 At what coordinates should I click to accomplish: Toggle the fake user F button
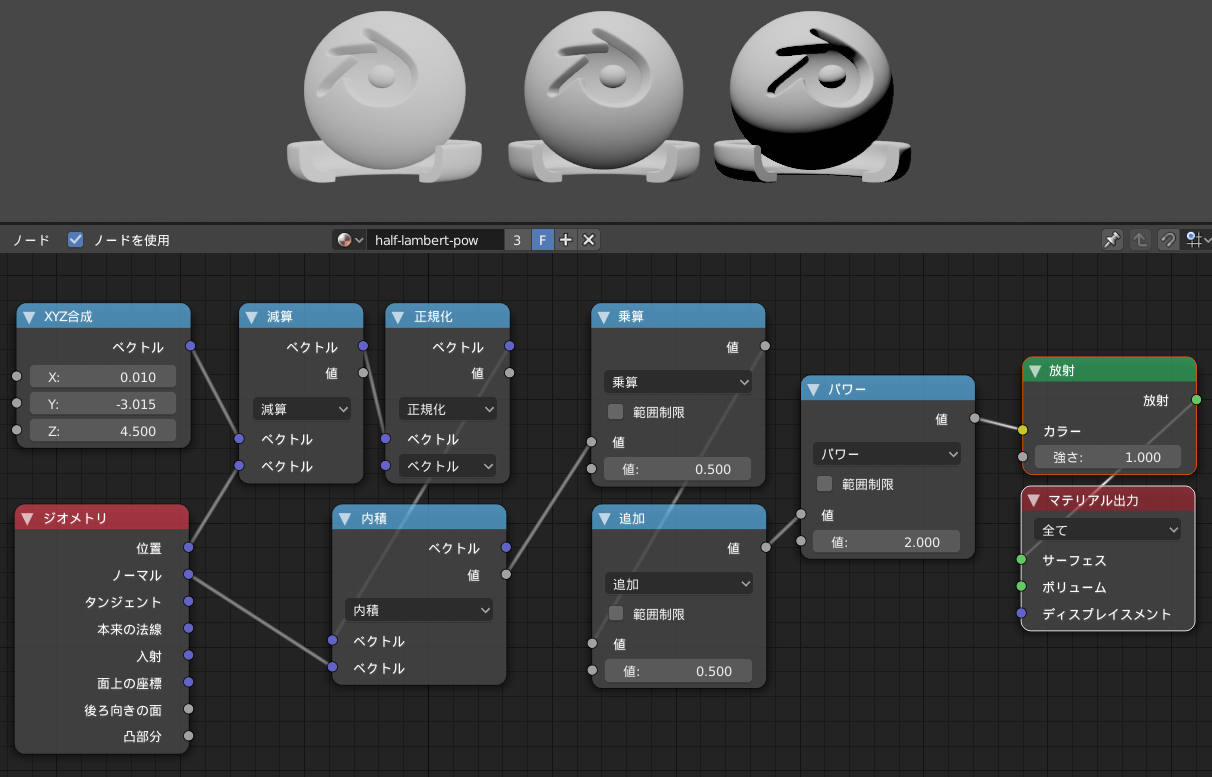coord(542,240)
